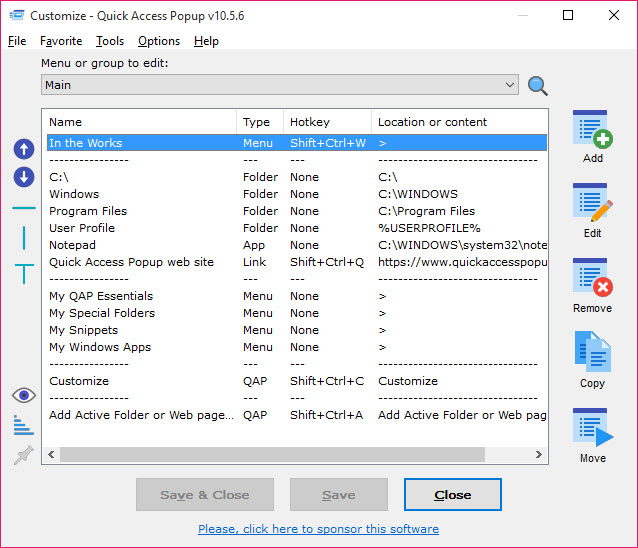The image size is (638, 548).
Task: Click the horizontal scrollbar thumb
Action: [273, 454]
